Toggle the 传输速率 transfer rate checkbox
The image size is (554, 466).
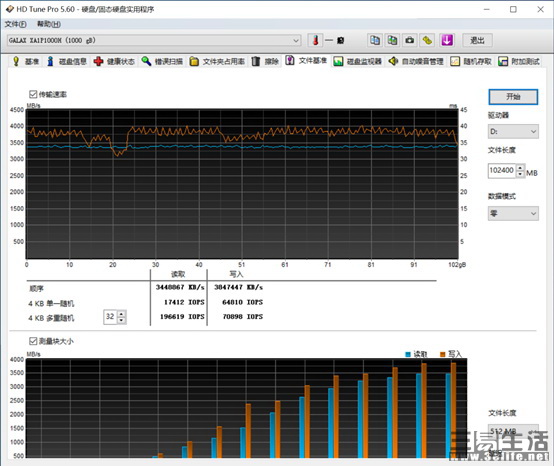click(33, 94)
